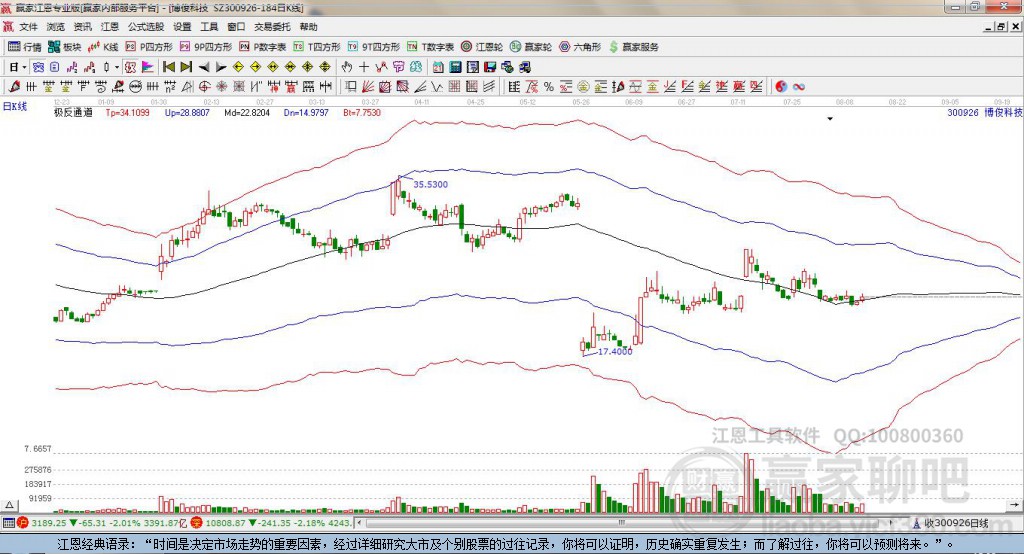This screenshot has height=554, width=1024.
Task: Click the black right arrow icon
Action: click(x=221, y=67)
